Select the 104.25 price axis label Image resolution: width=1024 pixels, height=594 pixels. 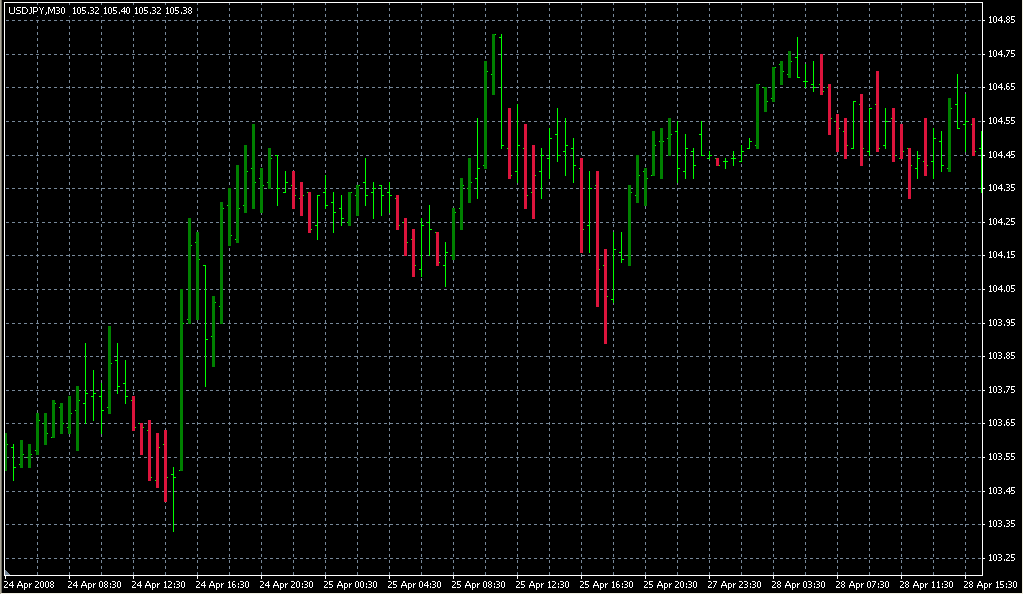[x=1001, y=222]
